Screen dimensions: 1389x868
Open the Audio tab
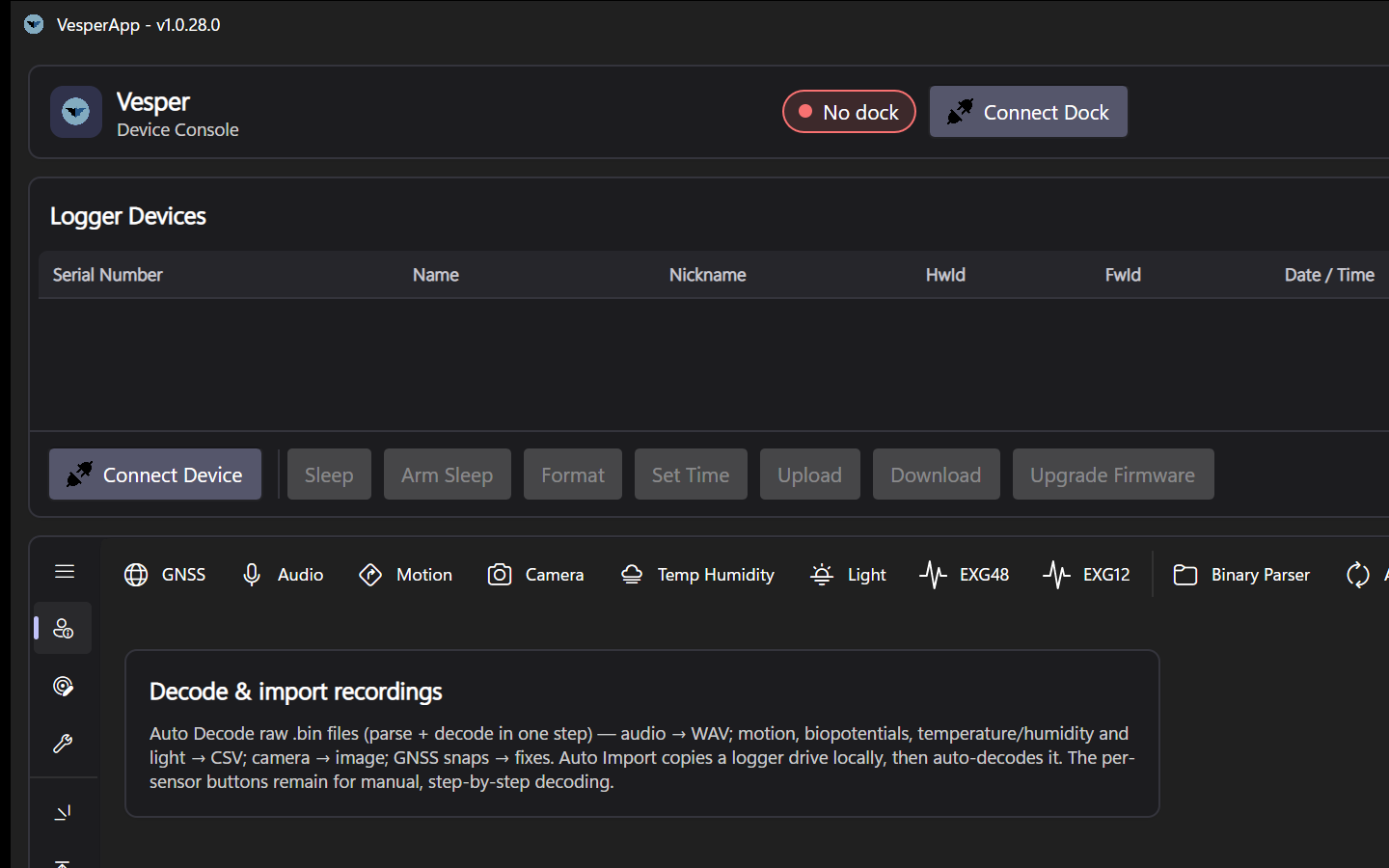click(x=283, y=575)
